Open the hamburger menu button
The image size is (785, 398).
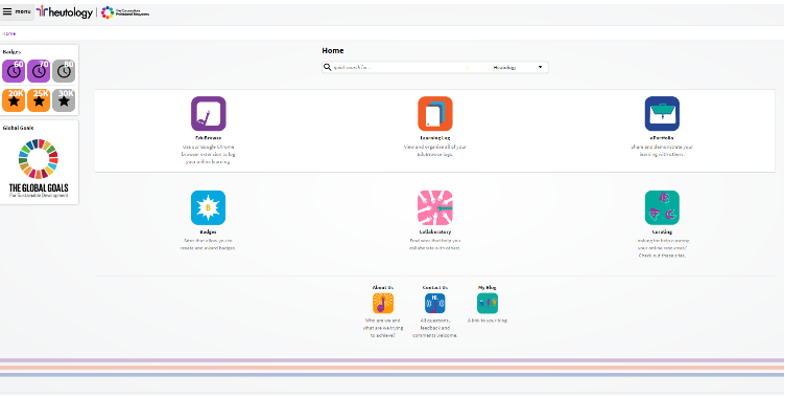coord(17,12)
